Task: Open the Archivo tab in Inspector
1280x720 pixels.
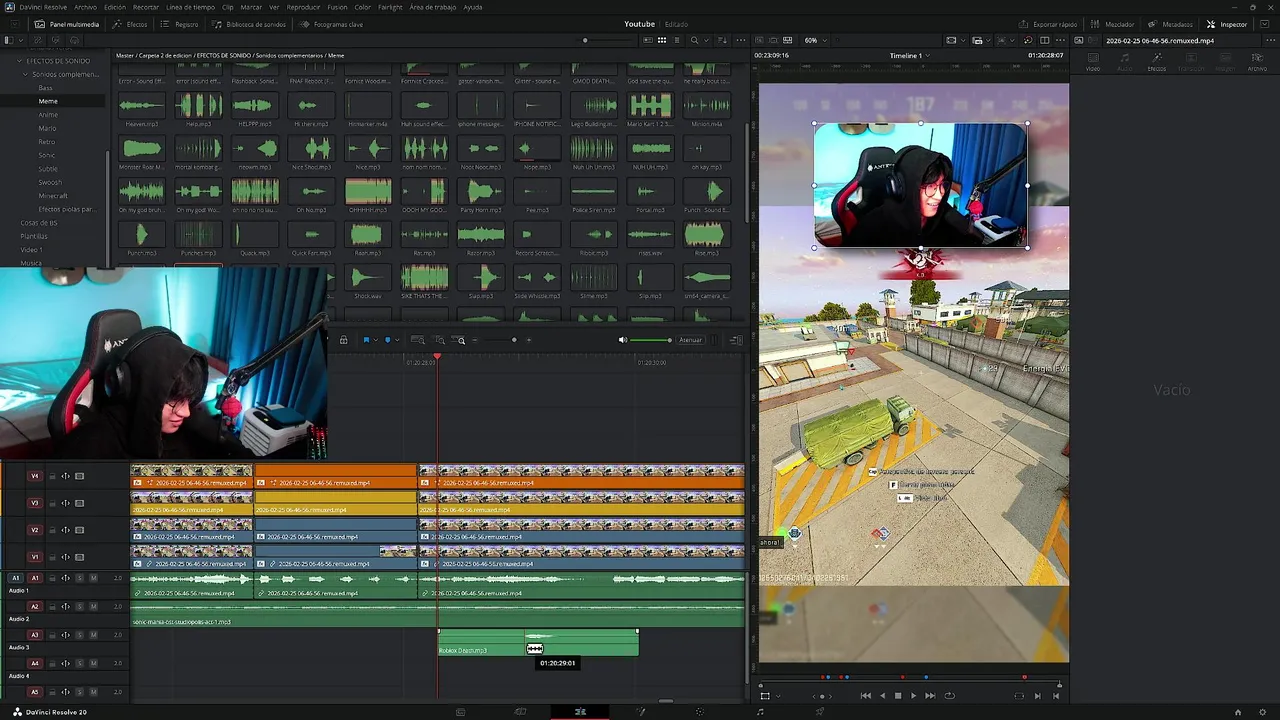Action: click(x=1257, y=63)
